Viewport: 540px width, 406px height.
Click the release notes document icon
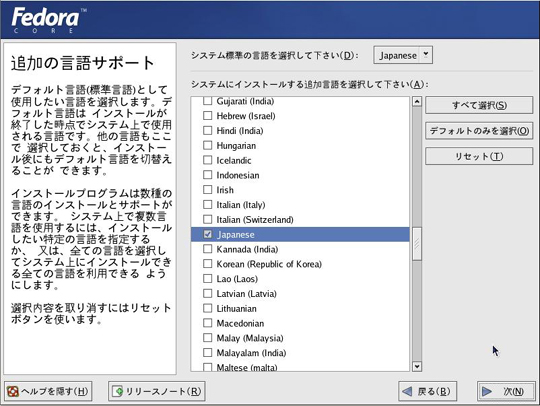[118, 392]
